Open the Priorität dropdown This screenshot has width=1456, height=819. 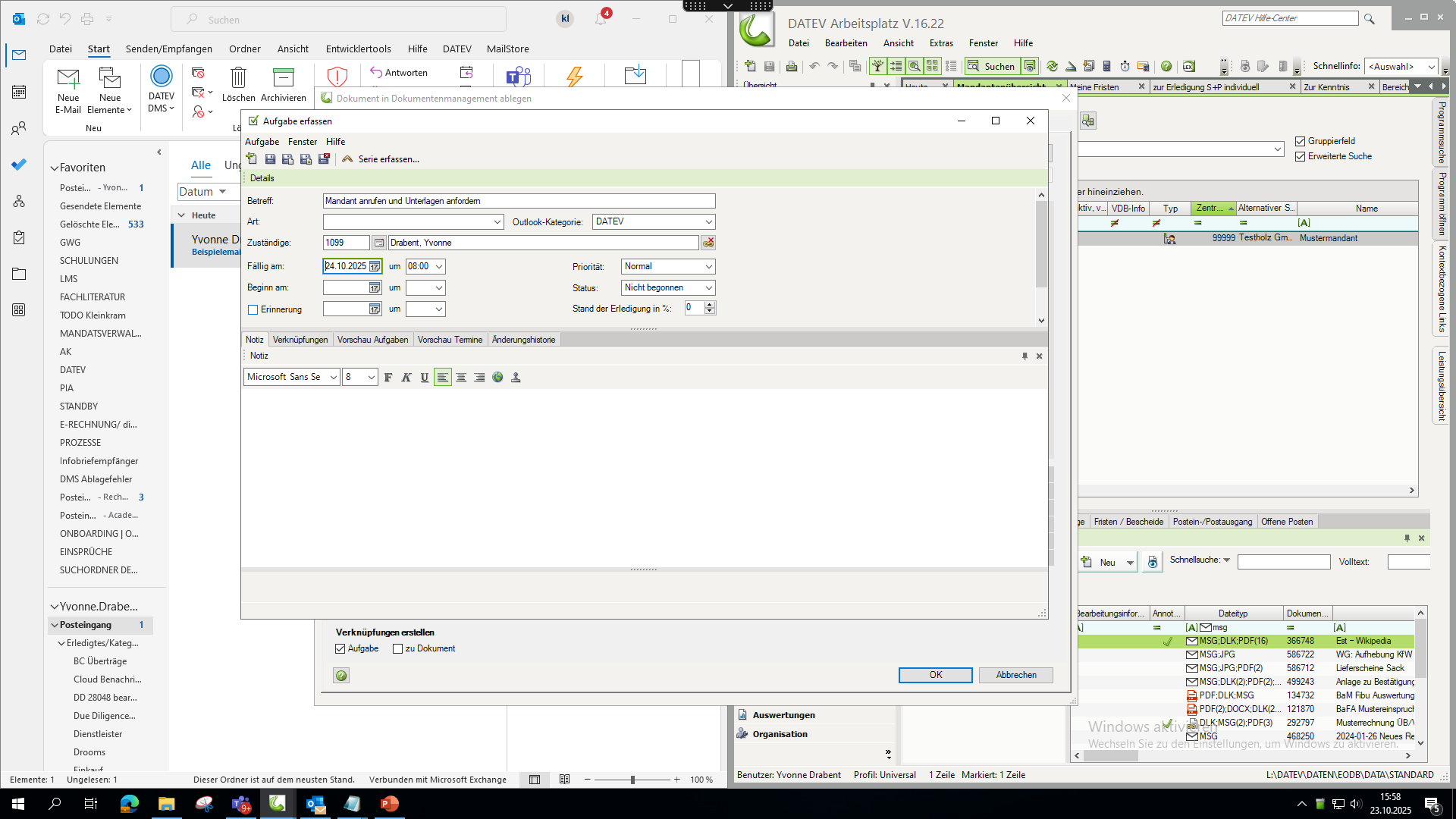pyautogui.click(x=708, y=267)
